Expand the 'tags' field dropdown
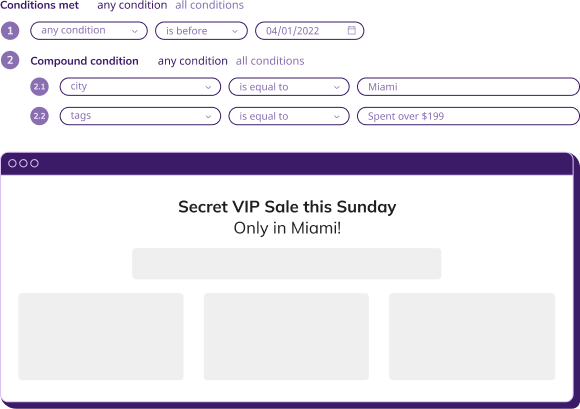Image resolution: width=580 pixels, height=409 pixels. (x=140, y=116)
